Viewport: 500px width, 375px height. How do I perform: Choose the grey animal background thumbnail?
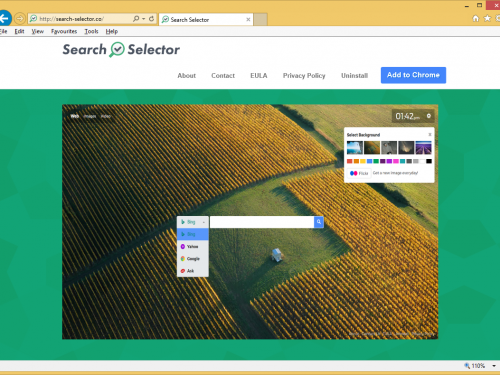(389, 148)
